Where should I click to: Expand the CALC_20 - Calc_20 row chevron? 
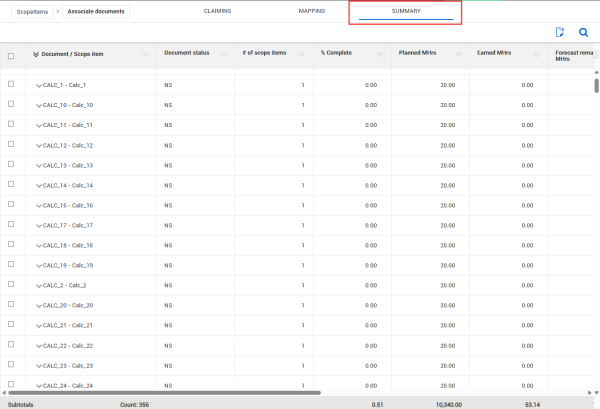pyautogui.click(x=39, y=306)
